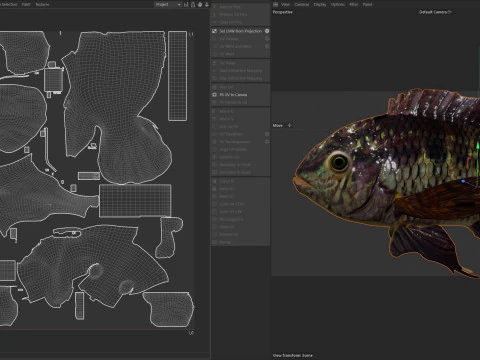
Task: Open Set UVW from Projection settings gear
Action: pyautogui.click(x=267, y=31)
